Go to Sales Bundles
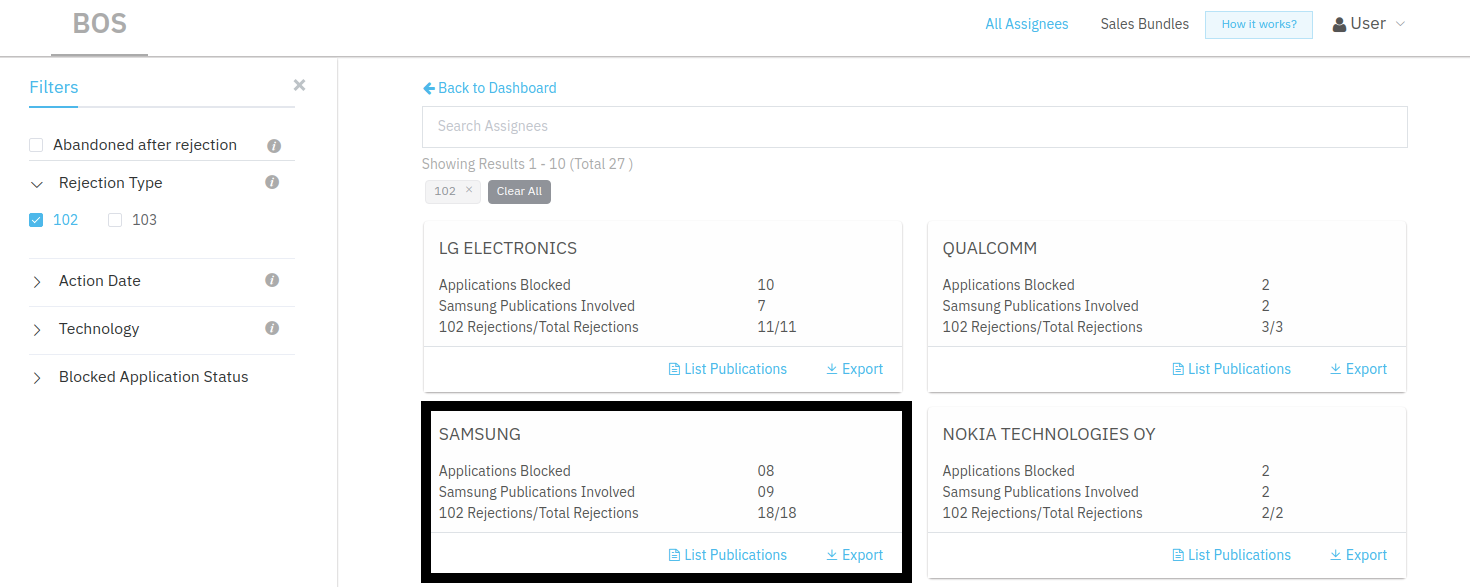This screenshot has width=1470, height=587. [1145, 24]
